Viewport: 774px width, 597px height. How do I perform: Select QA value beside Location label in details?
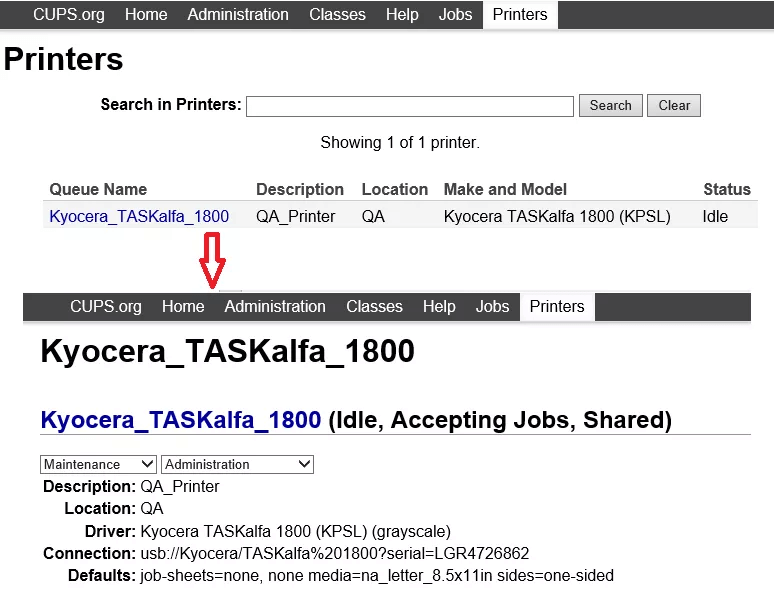point(152,509)
